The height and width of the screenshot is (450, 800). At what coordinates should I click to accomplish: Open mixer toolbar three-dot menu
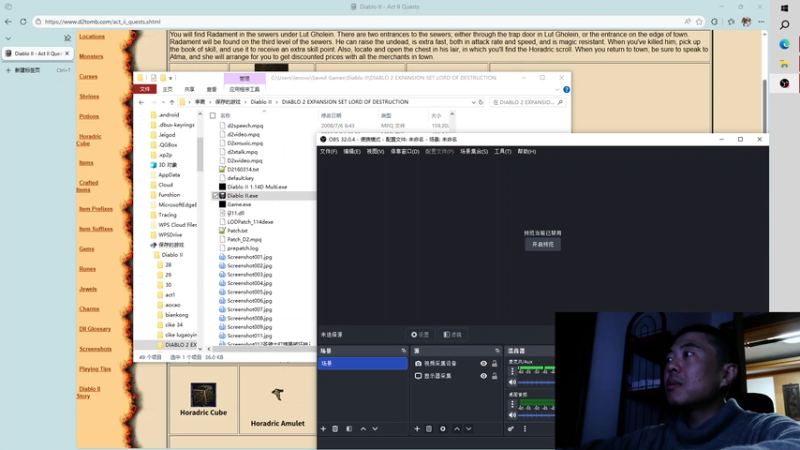(x=524, y=429)
